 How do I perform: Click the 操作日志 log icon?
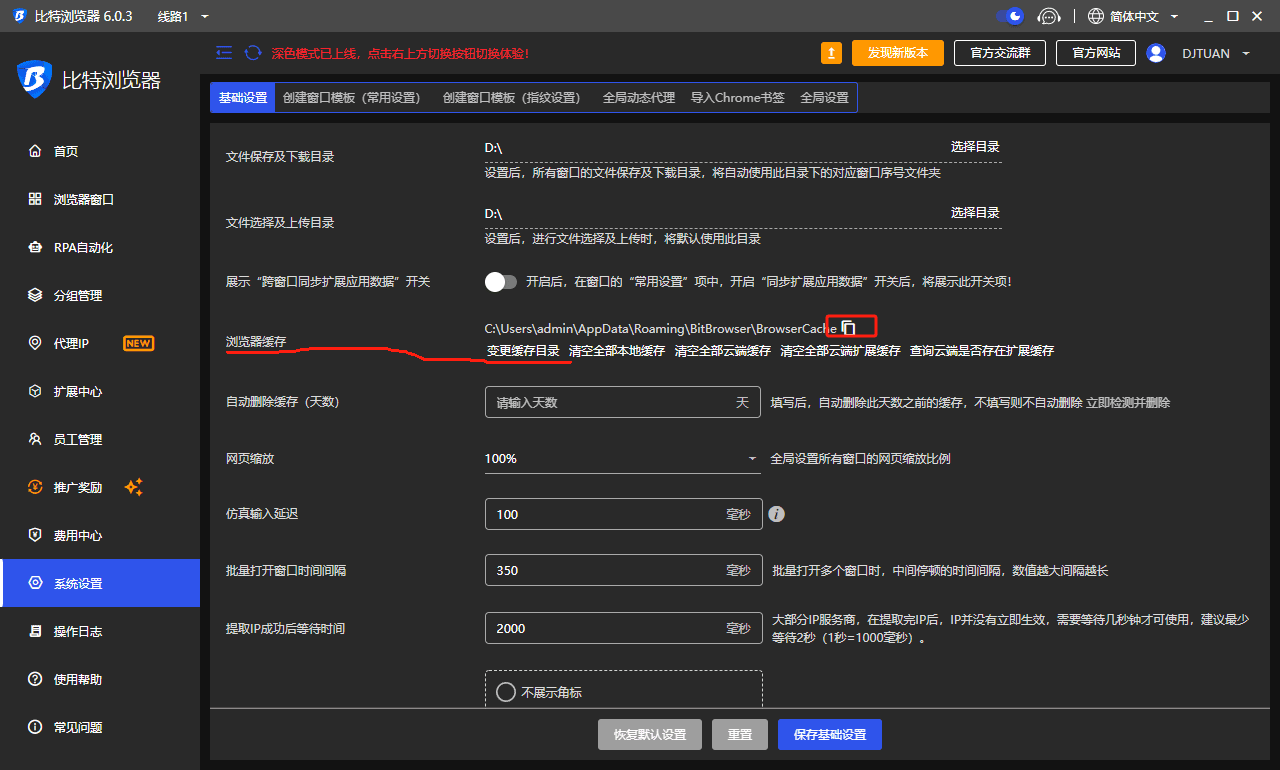pyautogui.click(x=35, y=631)
